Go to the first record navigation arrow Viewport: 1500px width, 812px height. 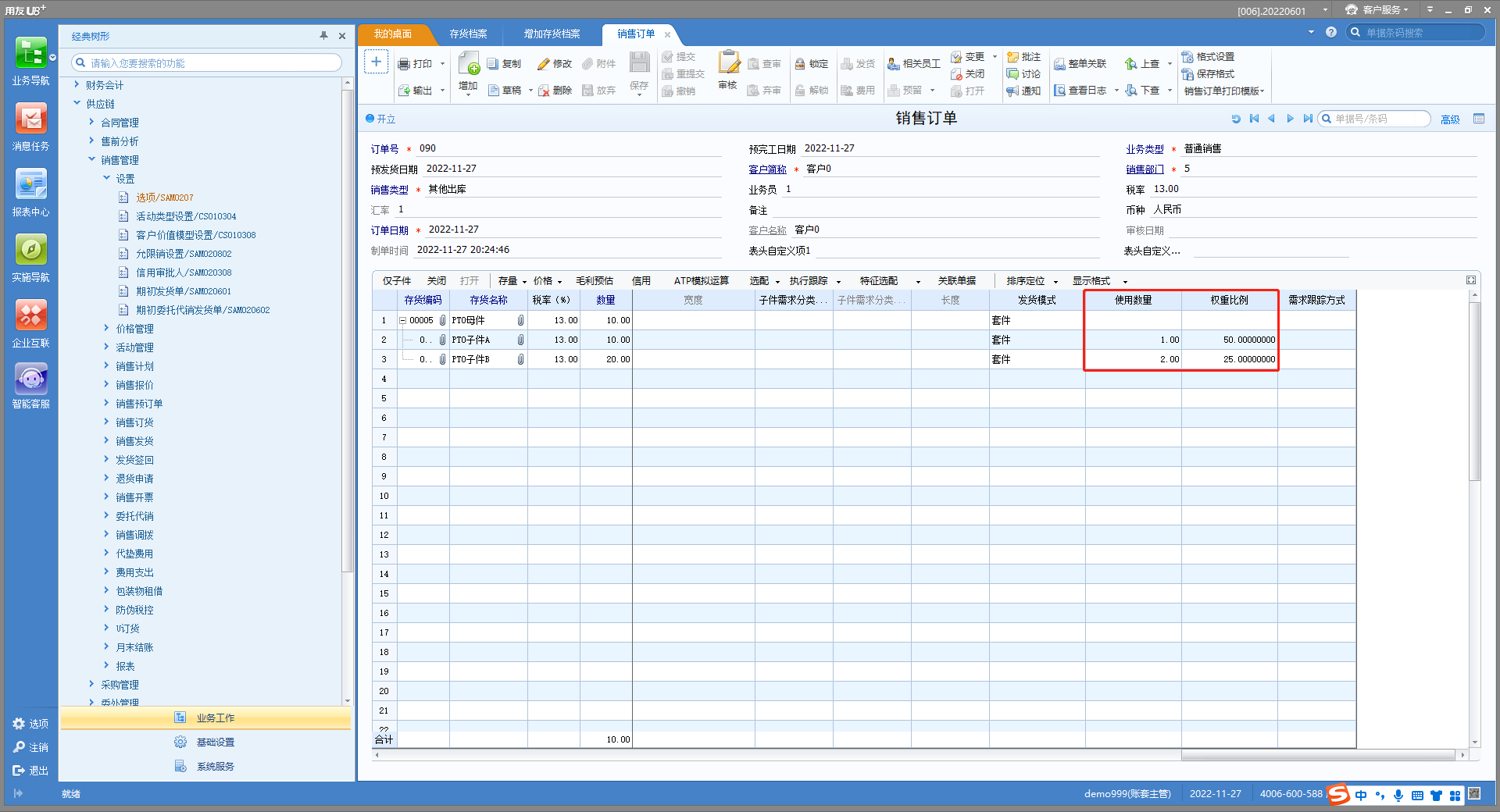tap(1254, 119)
